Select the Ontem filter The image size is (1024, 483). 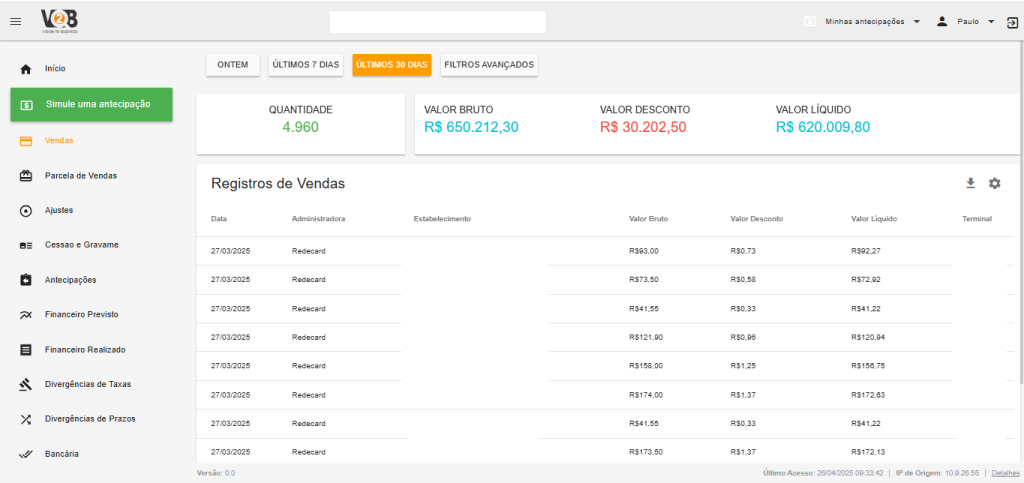[x=233, y=65]
